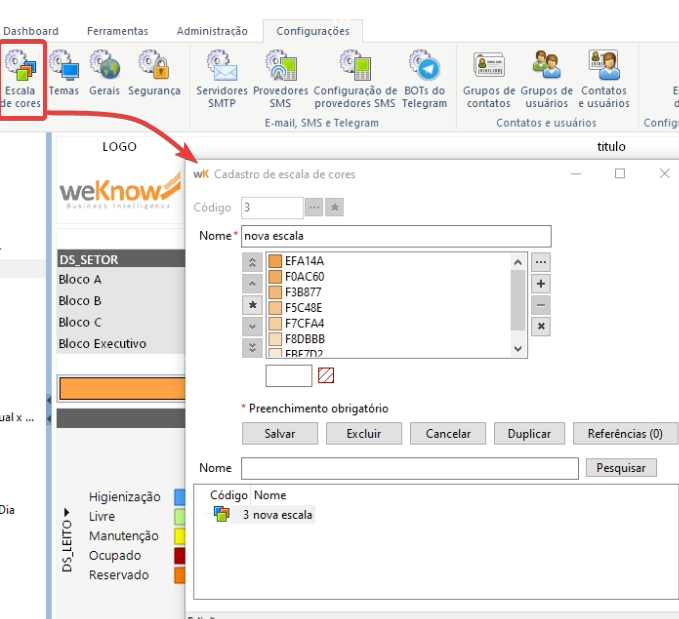Open Grupos de contatos
The width and height of the screenshot is (679, 619).
489,80
